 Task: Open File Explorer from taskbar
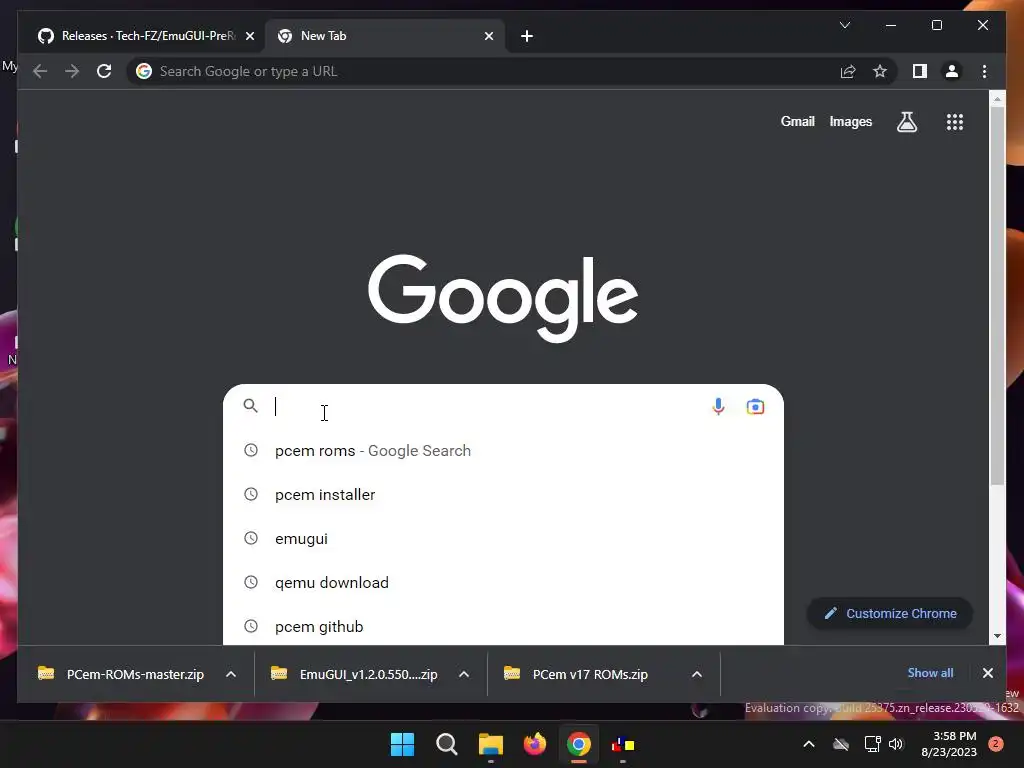(490, 744)
